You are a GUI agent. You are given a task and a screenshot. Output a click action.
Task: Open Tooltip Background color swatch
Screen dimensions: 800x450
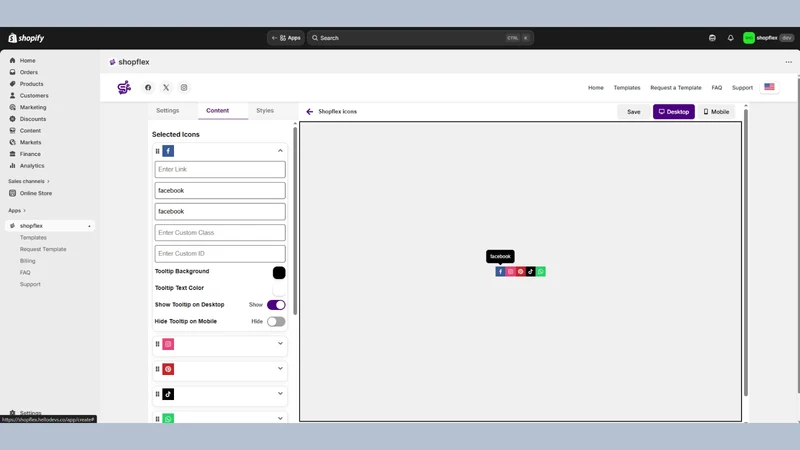click(x=279, y=273)
